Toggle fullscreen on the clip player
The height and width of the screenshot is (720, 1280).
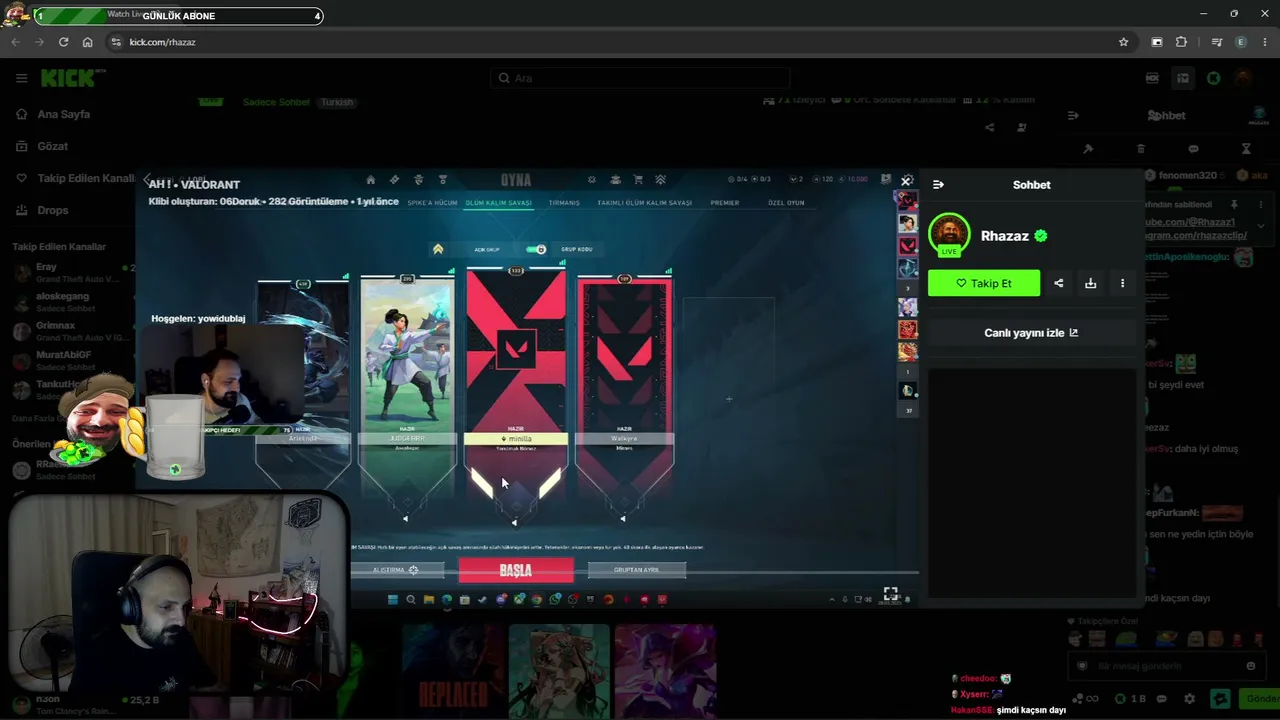[x=890, y=593]
